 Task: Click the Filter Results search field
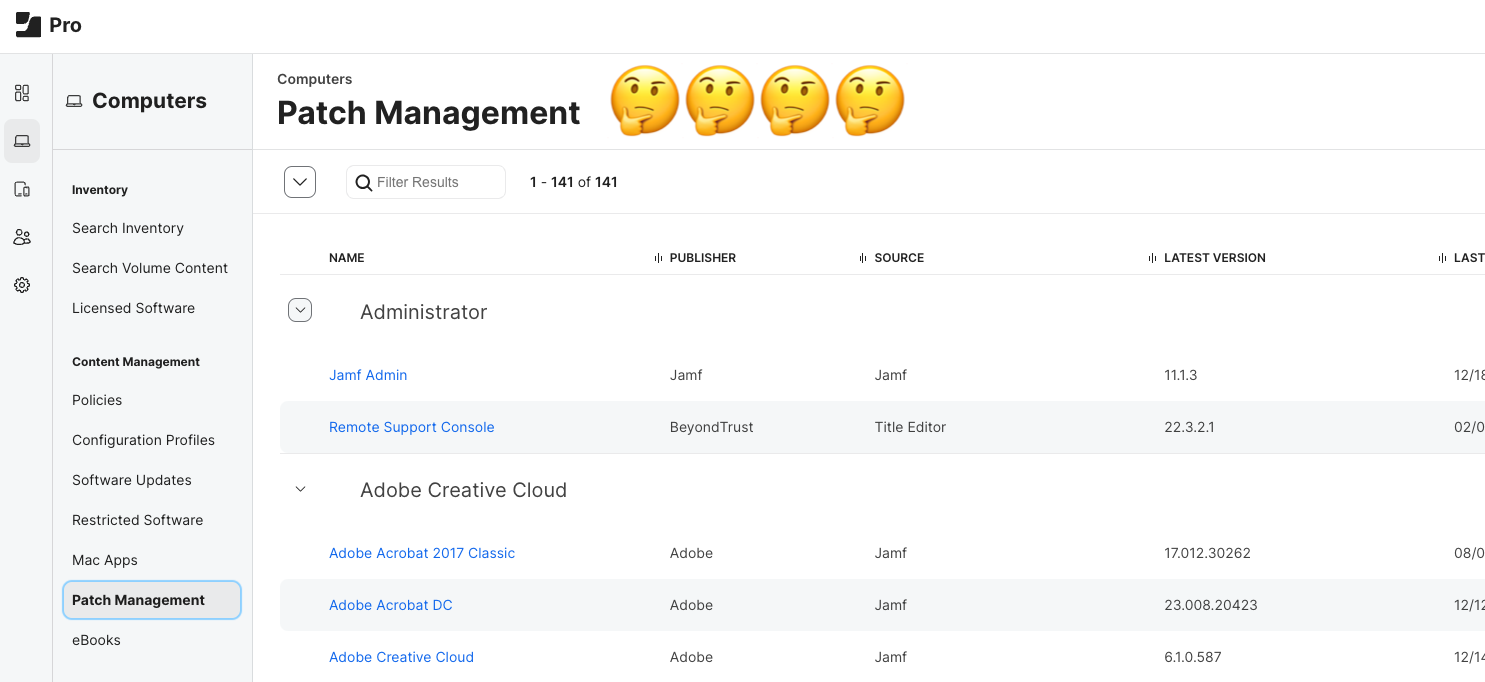[435, 182]
